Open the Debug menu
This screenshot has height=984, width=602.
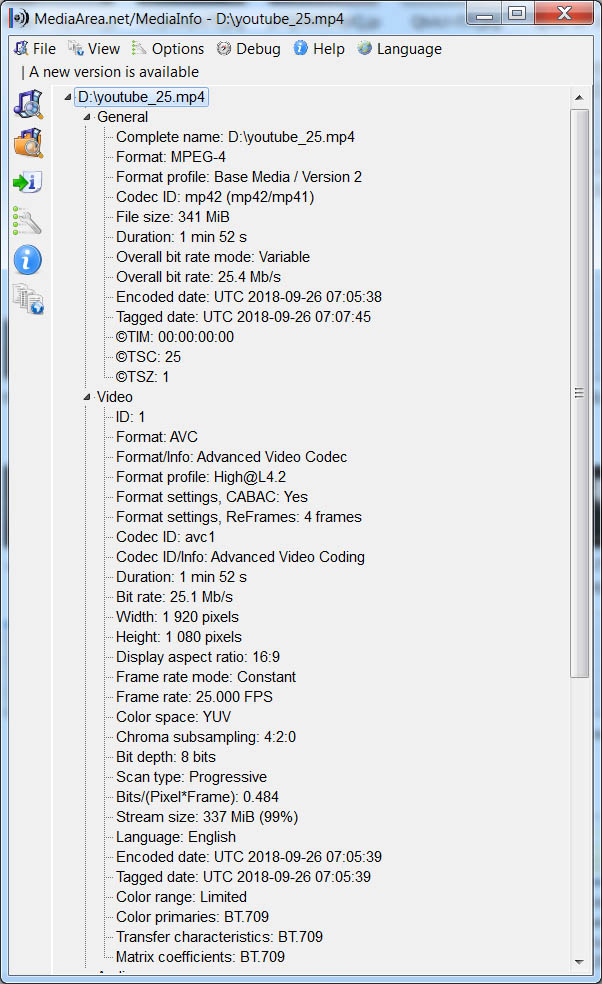[x=249, y=49]
